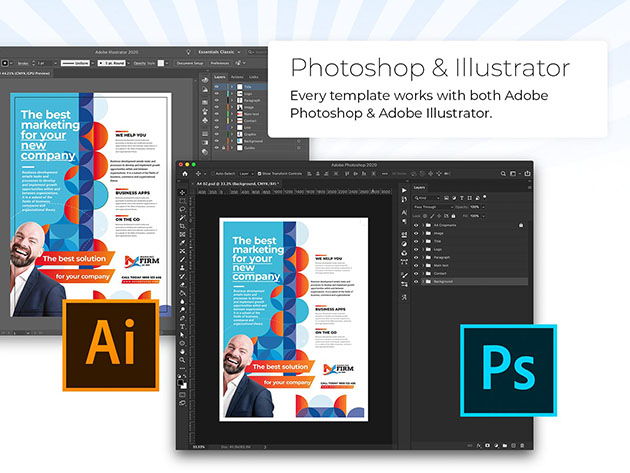
Task: Select the Rectangular Marquee tool in Photoshop
Action: tap(182, 201)
